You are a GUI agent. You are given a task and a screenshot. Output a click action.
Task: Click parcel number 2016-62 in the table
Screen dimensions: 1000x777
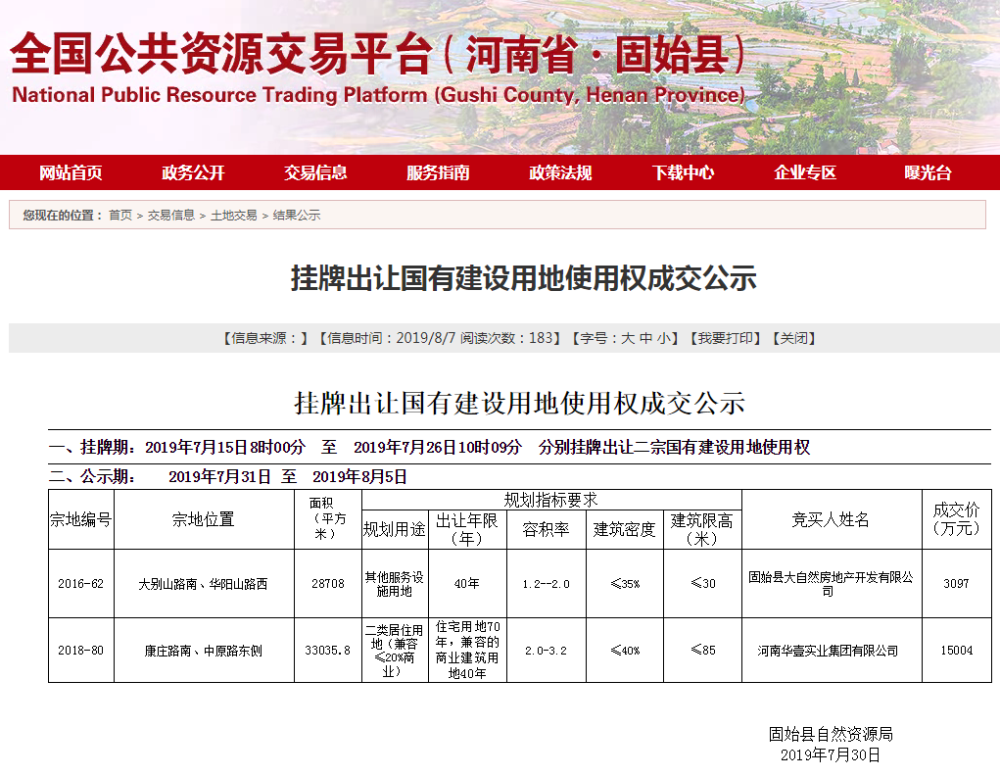pyautogui.click(x=81, y=584)
